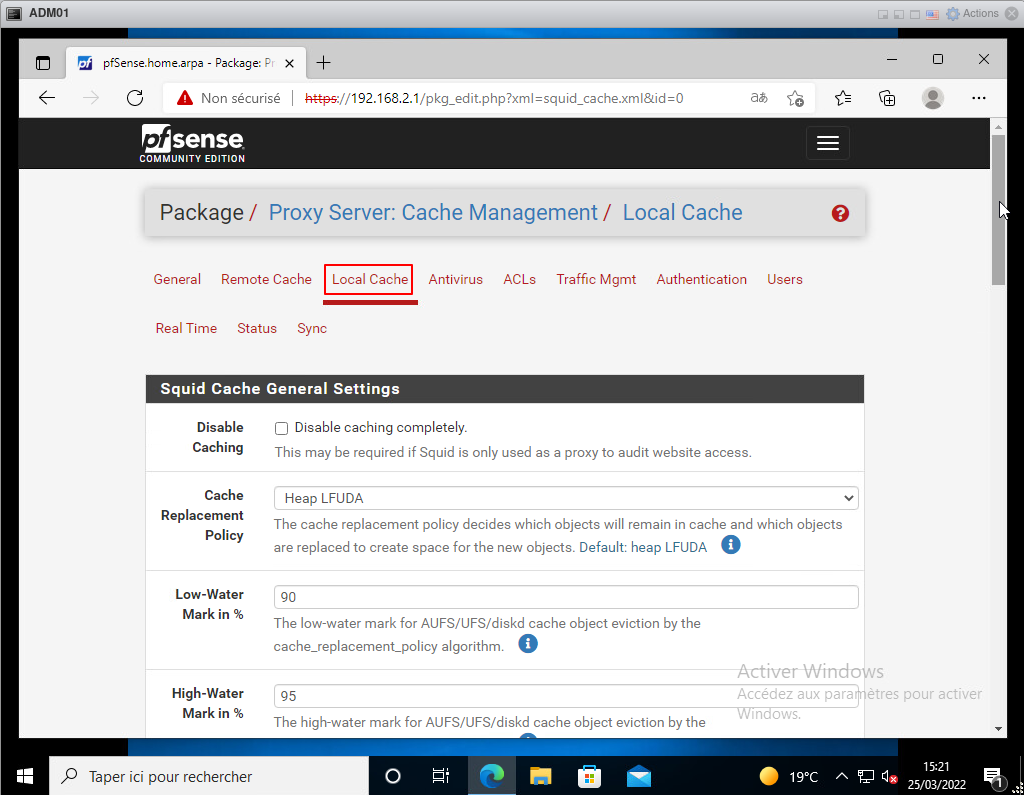This screenshot has width=1024, height=795.
Task: Switch to the Antivirus tab
Action: pyautogui.click(x=455, y=280)
